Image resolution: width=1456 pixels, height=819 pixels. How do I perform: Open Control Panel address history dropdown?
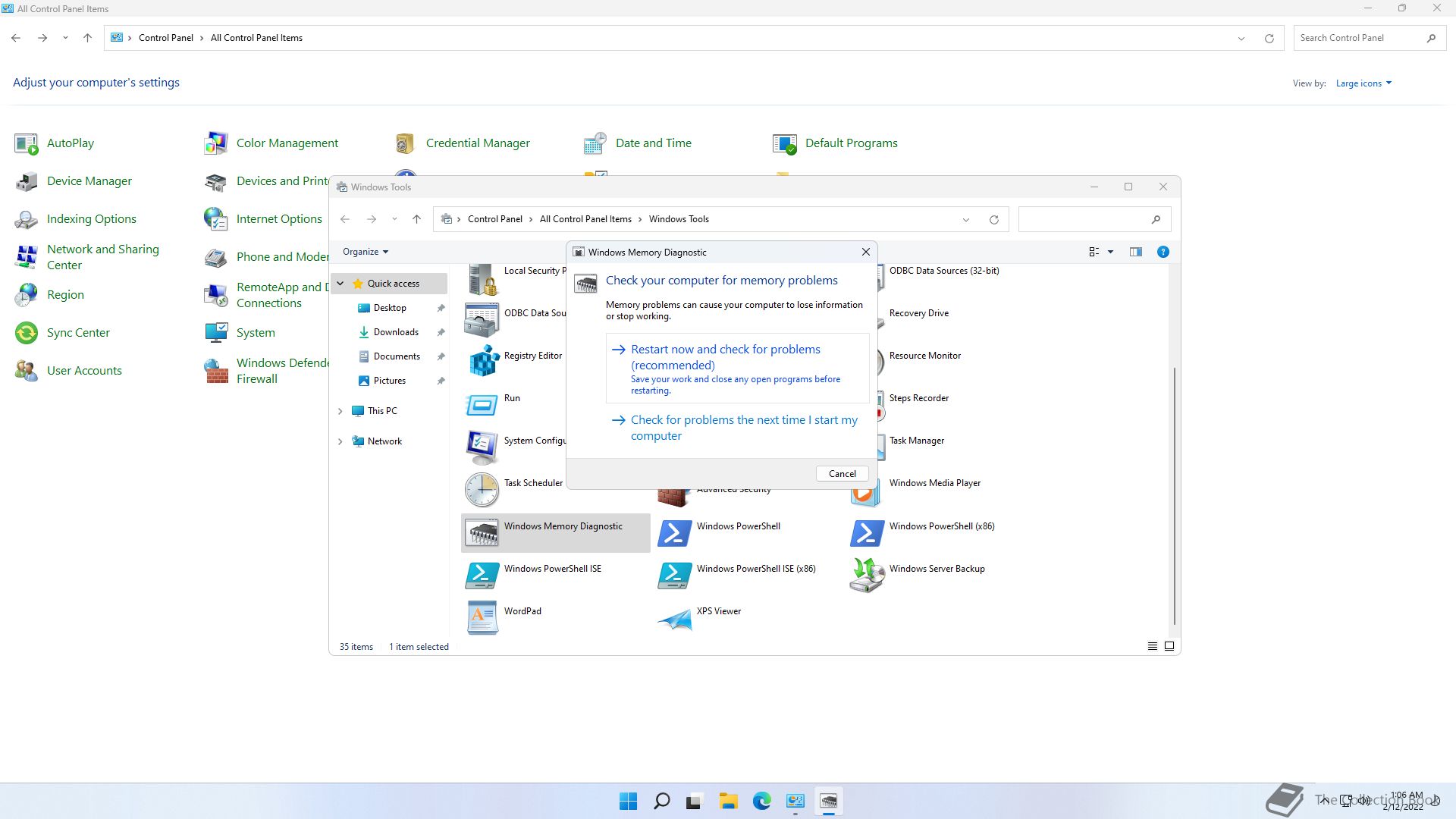point(1241,39)
